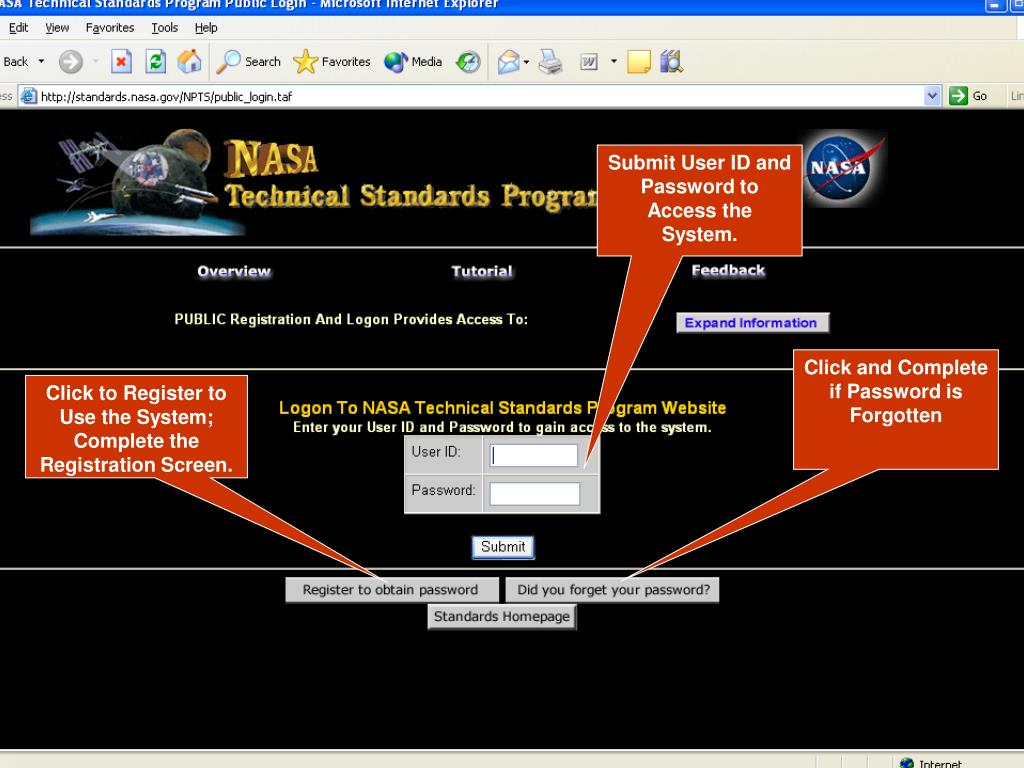Click the Expand Information button
The width and height of the screenshot is (1024, 768).
(752, 323)
